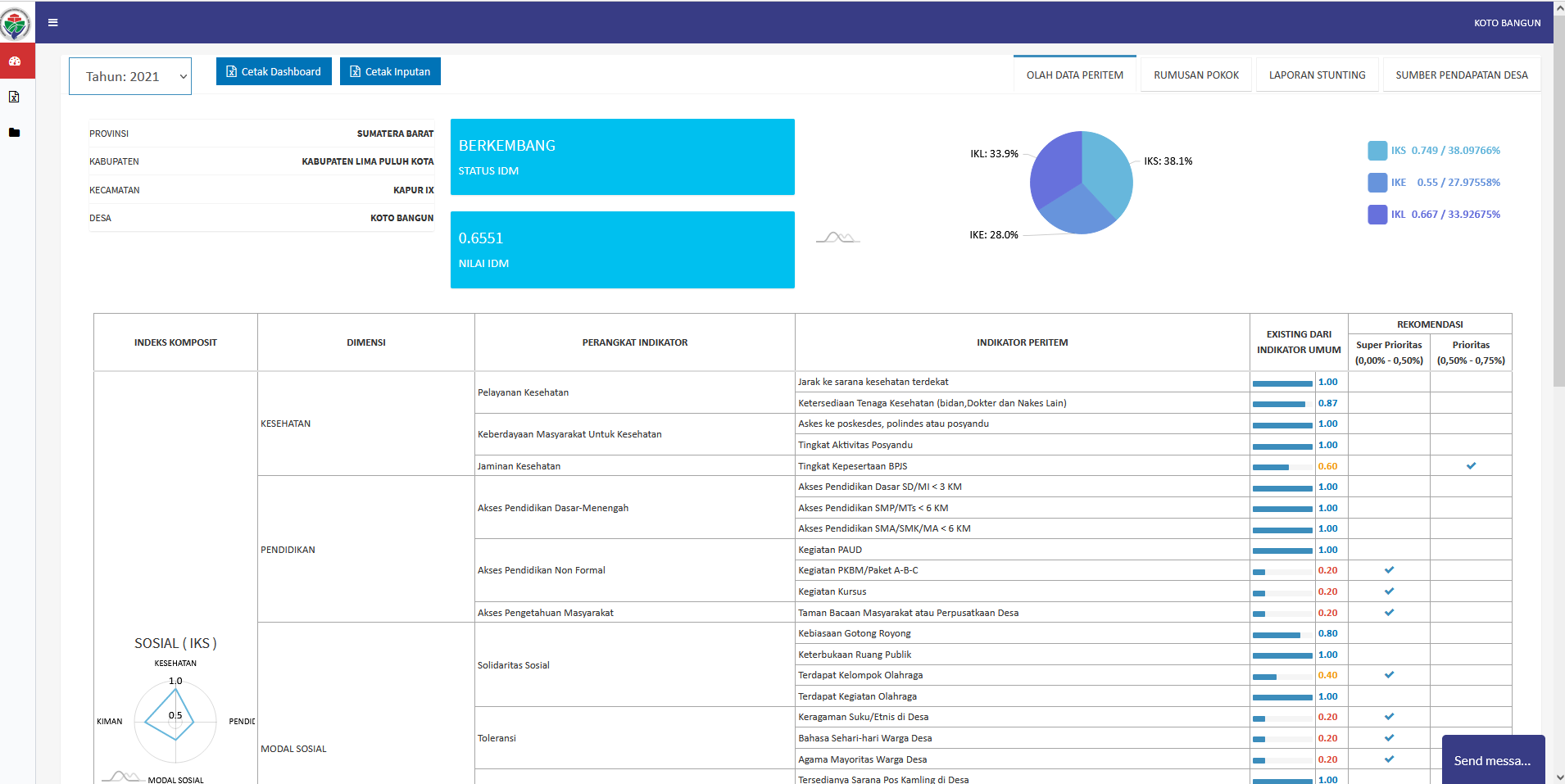Click the broken chart image next to Nilai IDM
The width and height of the screenshot is (1565, 784).
[x=837, y=238]
